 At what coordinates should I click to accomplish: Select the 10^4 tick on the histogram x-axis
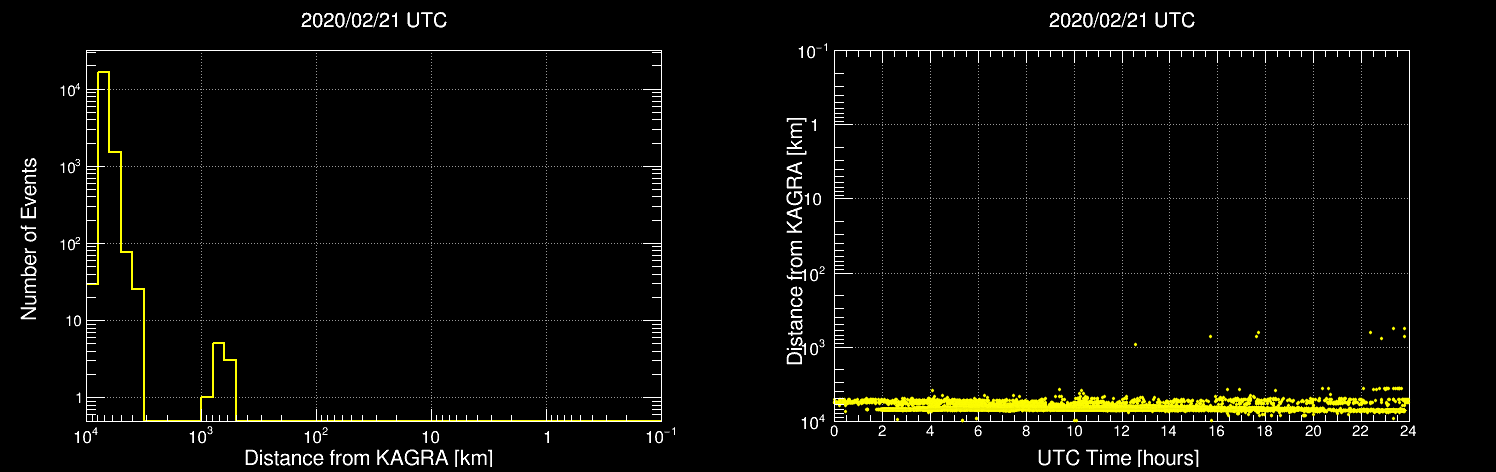point(86,436)
